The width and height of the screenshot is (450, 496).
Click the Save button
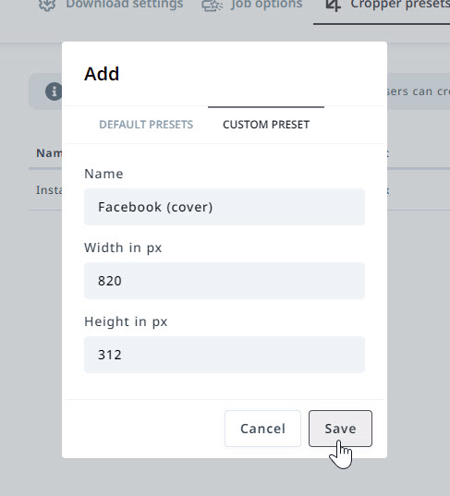[x=340, y=428]
